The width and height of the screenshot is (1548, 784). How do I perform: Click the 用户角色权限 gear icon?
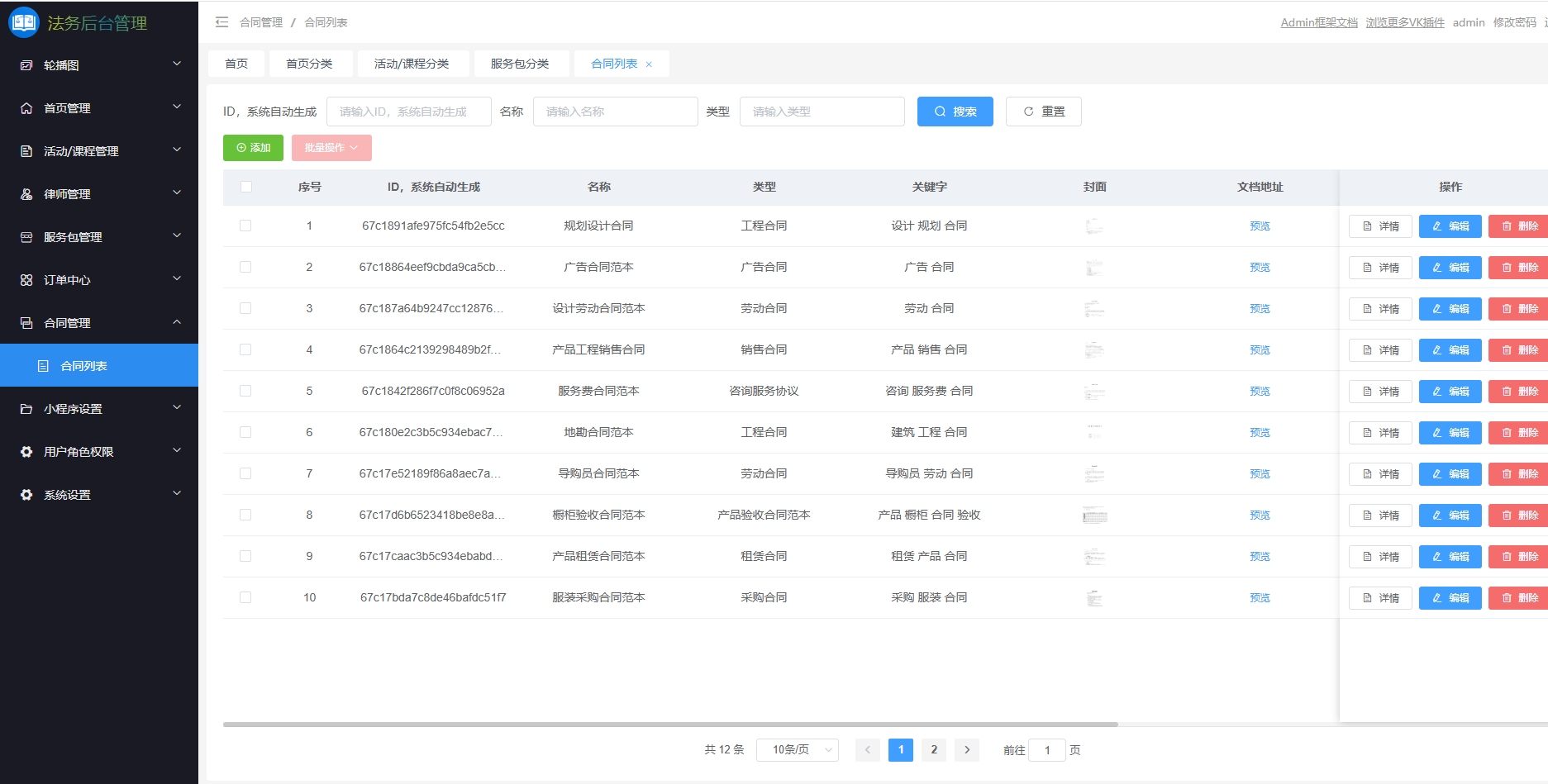[26, 452]
